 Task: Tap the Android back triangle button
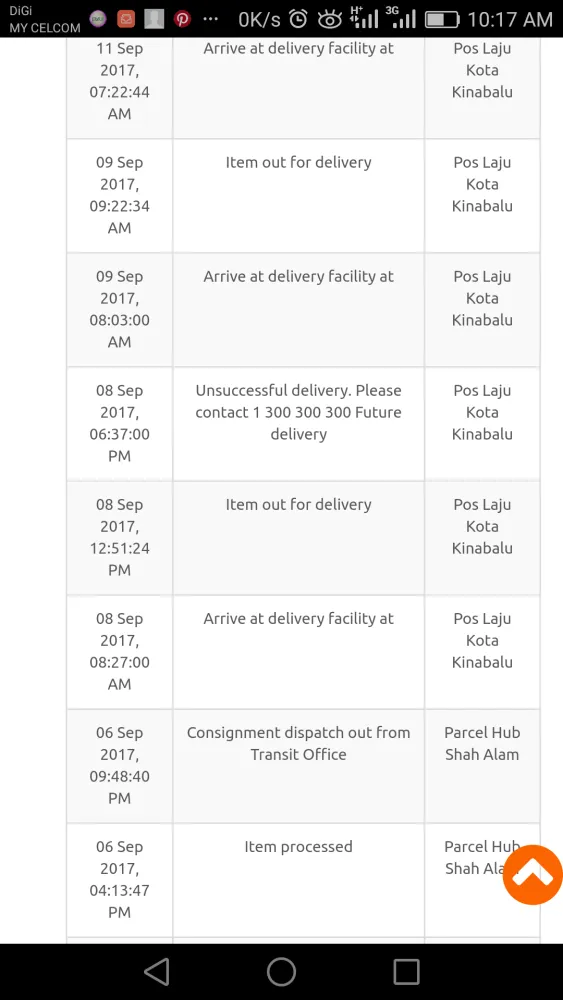(157, 972)
